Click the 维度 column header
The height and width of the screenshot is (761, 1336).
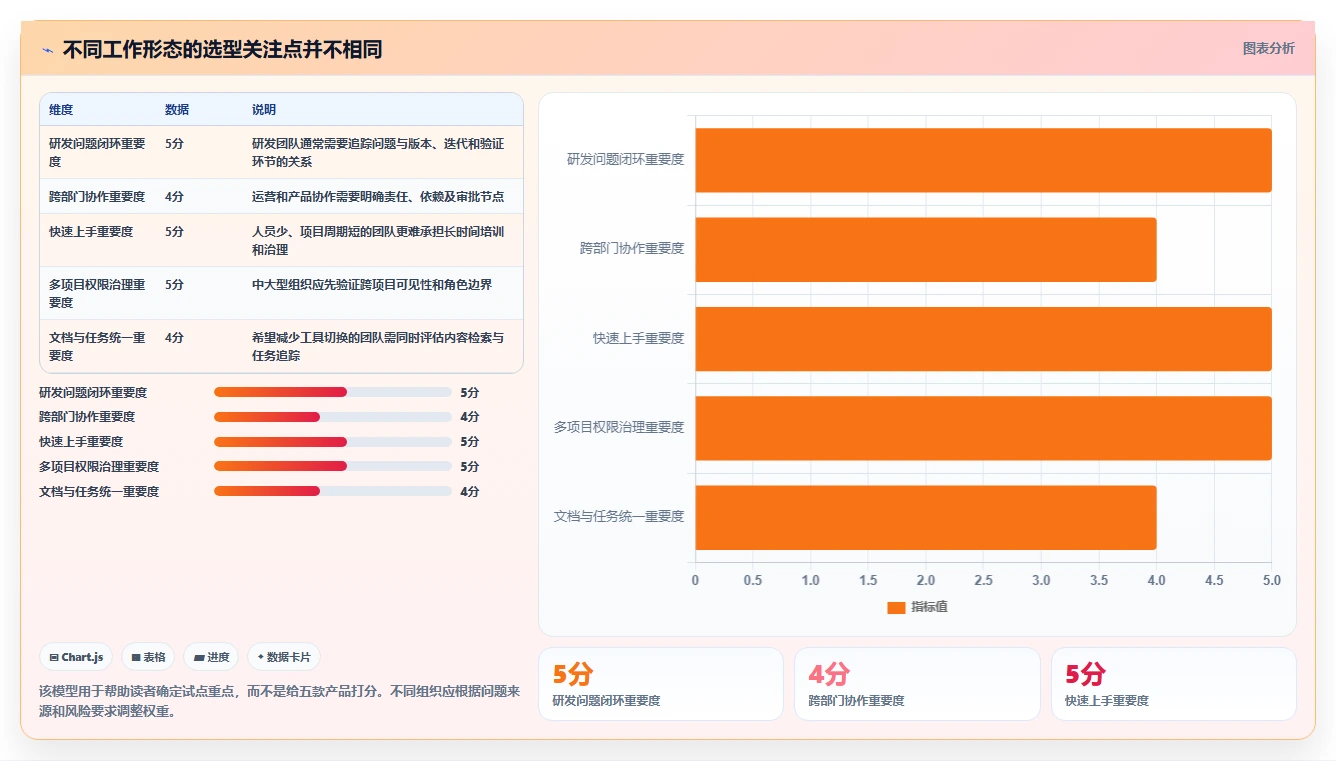coord(61,110)
